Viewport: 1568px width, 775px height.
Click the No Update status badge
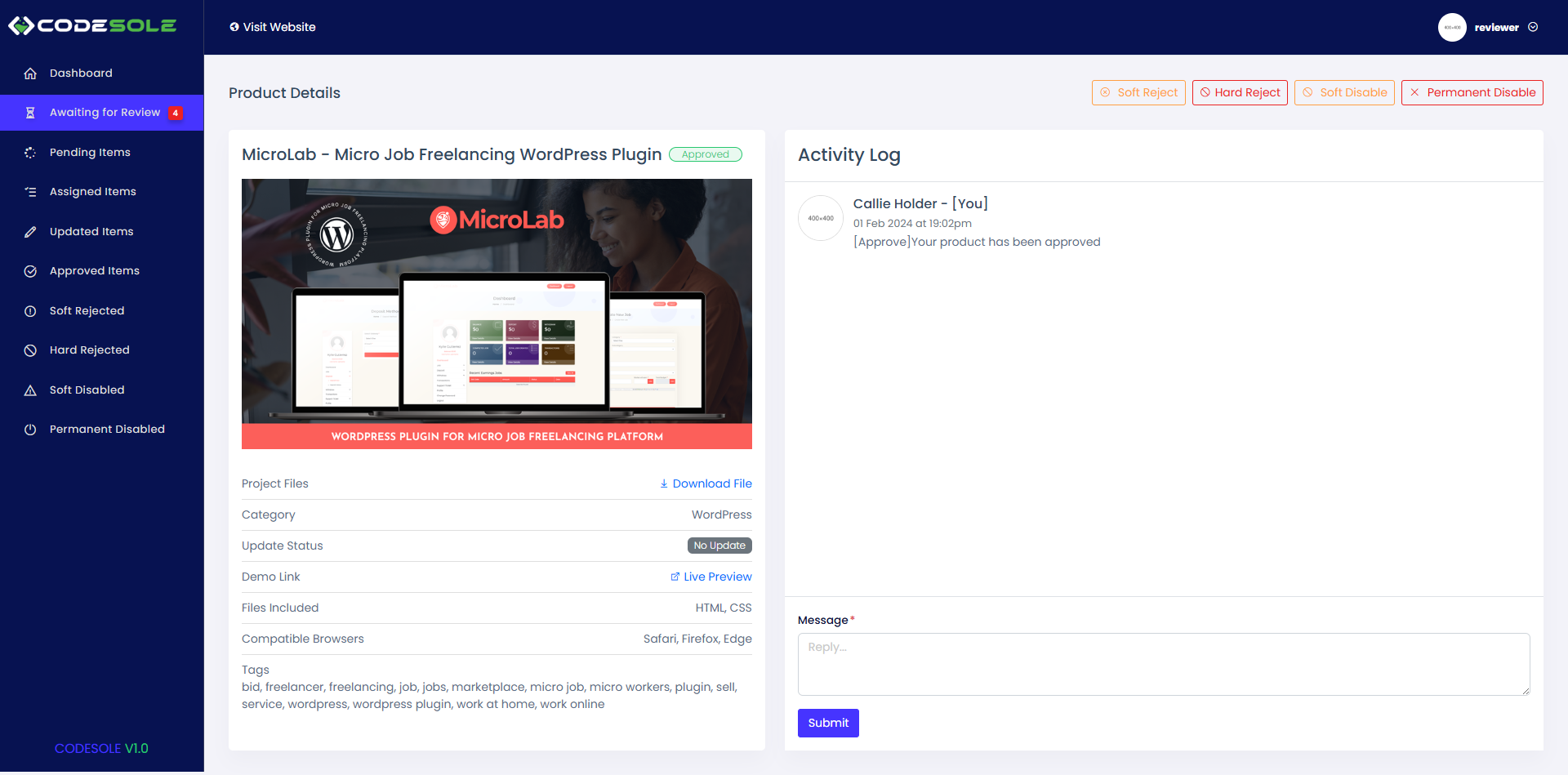pos(719,546)
